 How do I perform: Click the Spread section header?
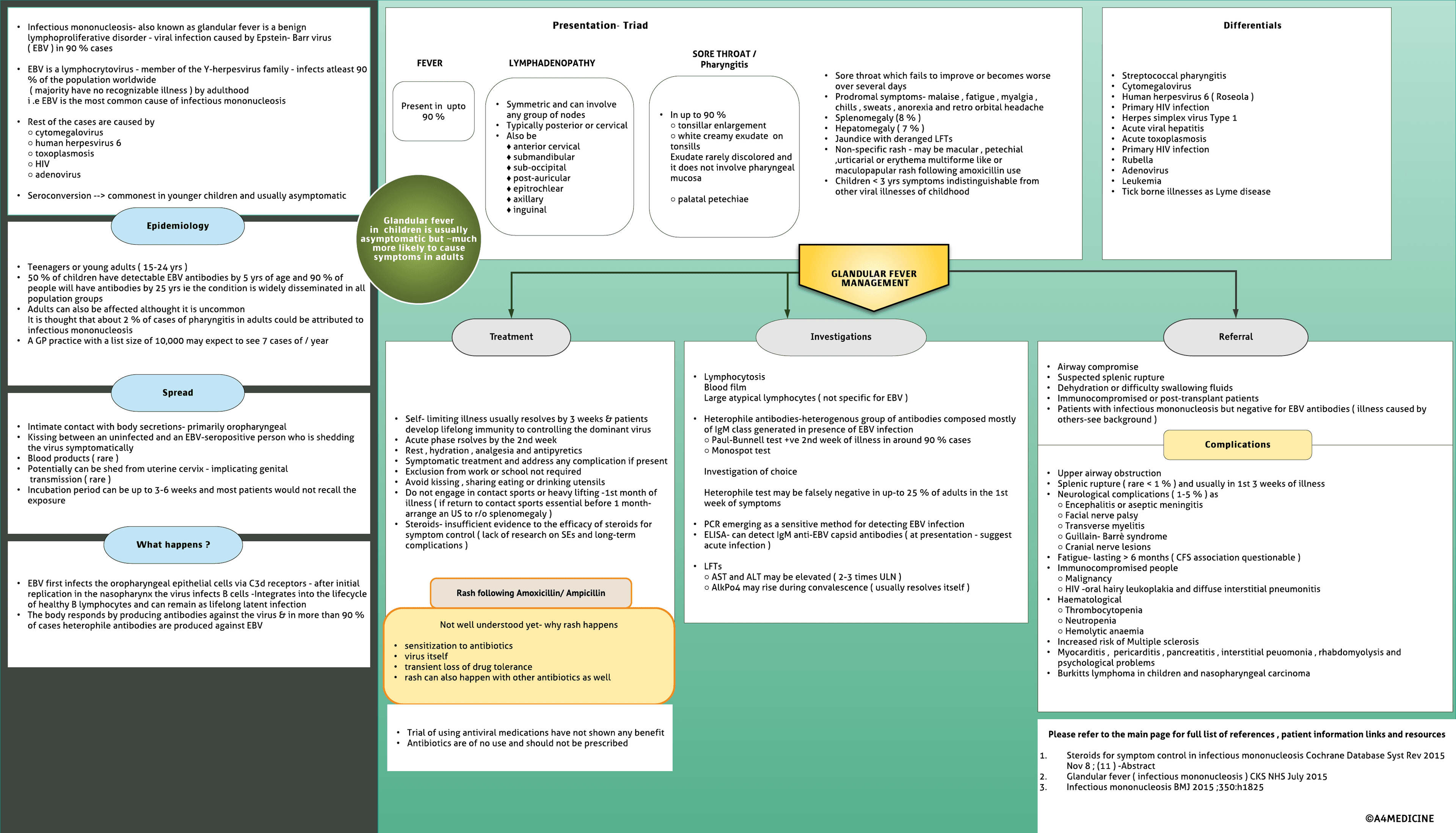point(177,393)
